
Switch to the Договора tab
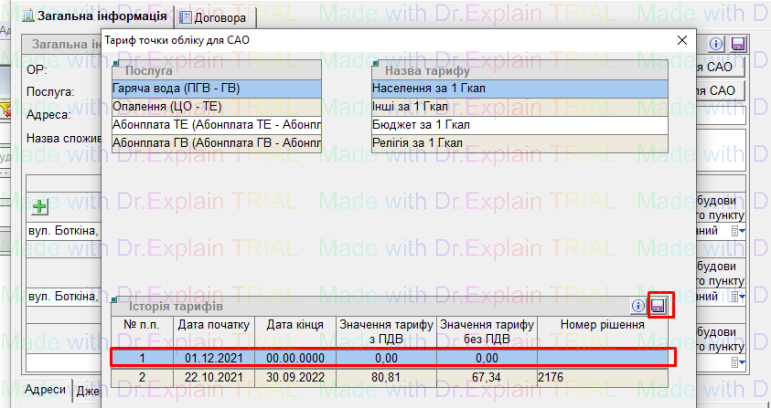pyautogui.click(x=215, y=17)
